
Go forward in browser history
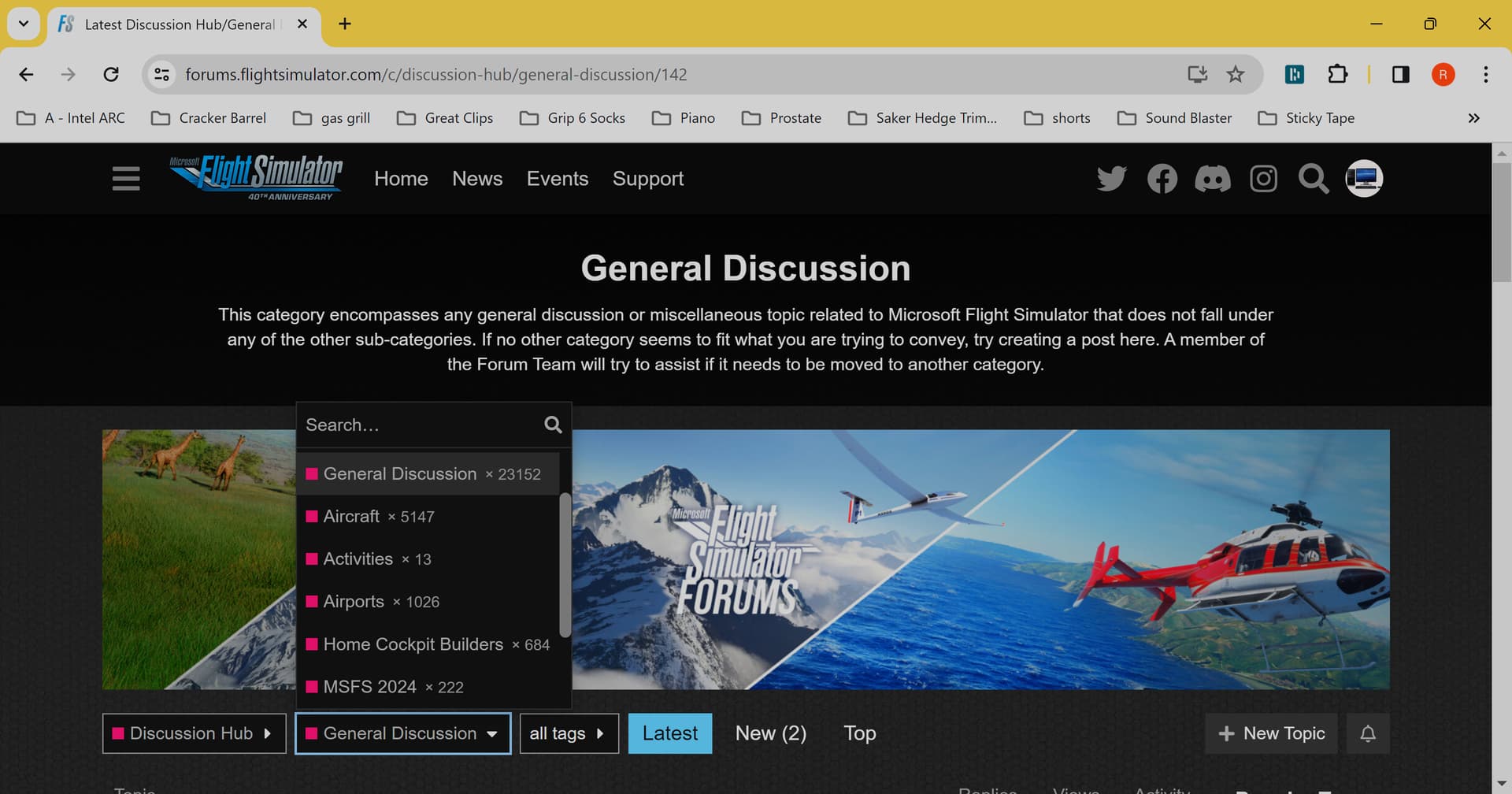(x=69, y=74)
